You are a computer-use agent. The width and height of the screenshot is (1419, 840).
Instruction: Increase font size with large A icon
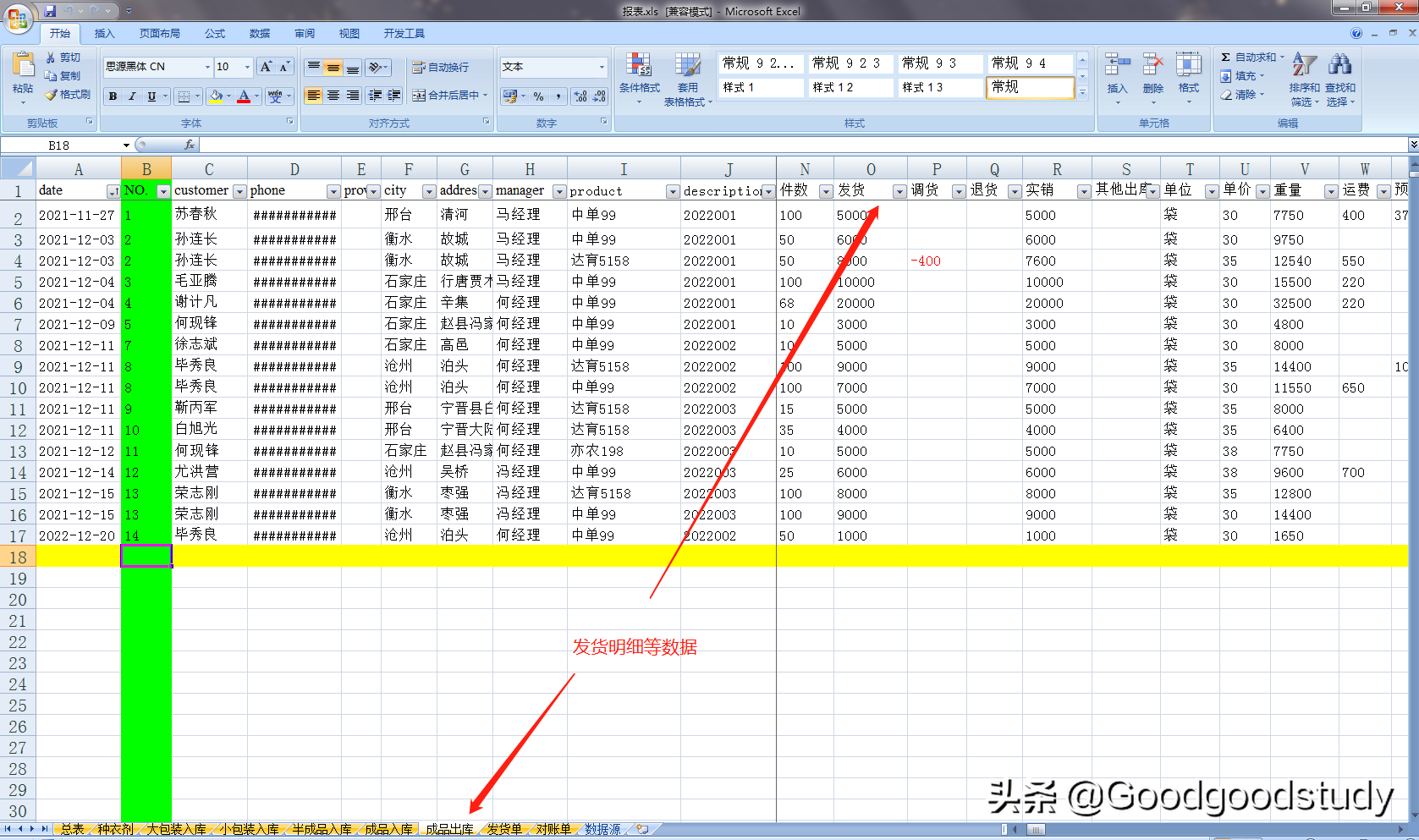tap(266, 67)
